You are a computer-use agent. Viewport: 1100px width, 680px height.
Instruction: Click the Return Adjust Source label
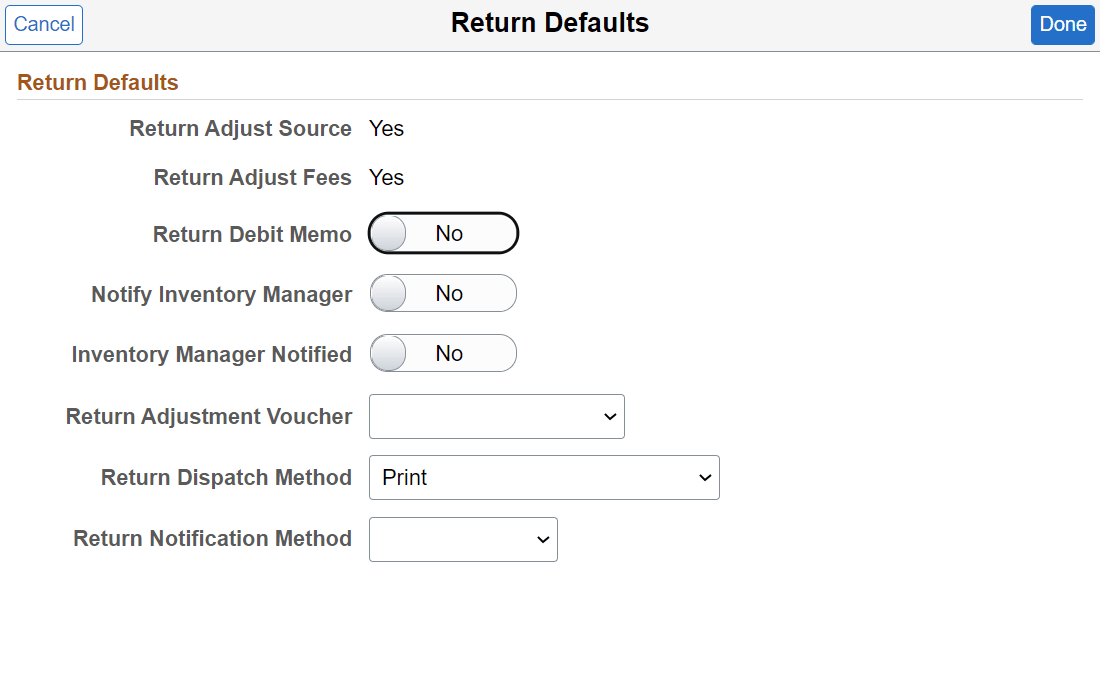240,128
